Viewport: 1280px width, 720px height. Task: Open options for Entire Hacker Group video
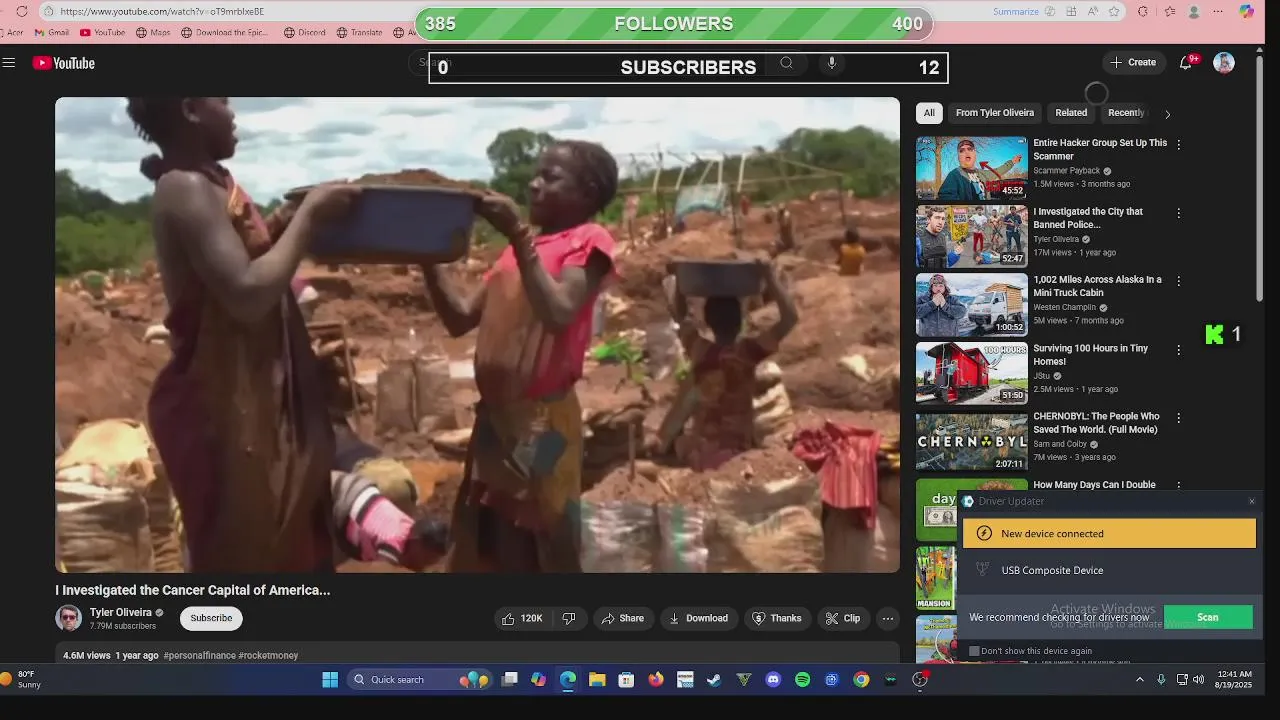pyautogui.click(x=1178, y=144)
